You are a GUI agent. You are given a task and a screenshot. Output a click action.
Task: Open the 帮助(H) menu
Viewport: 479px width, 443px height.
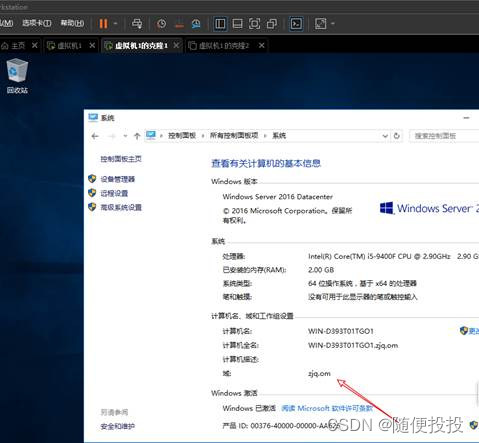click(72, 23)
